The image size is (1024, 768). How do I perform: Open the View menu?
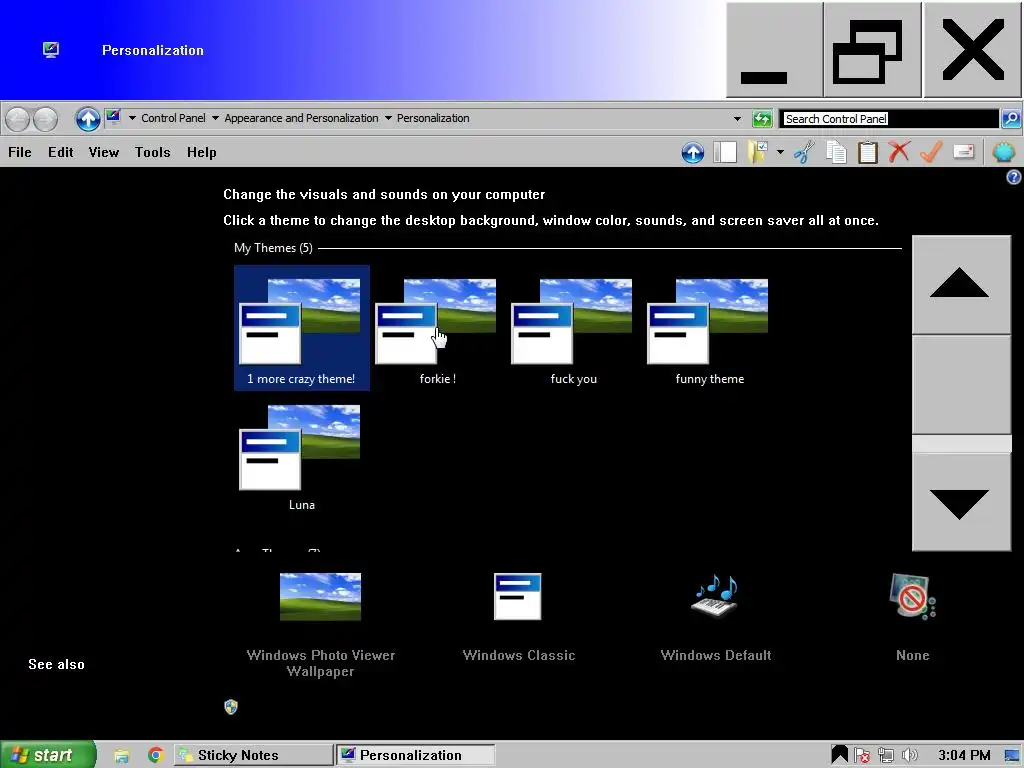point(104,152)
